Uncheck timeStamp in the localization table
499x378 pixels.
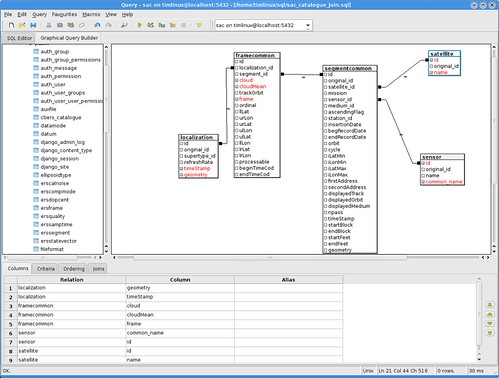182,169
